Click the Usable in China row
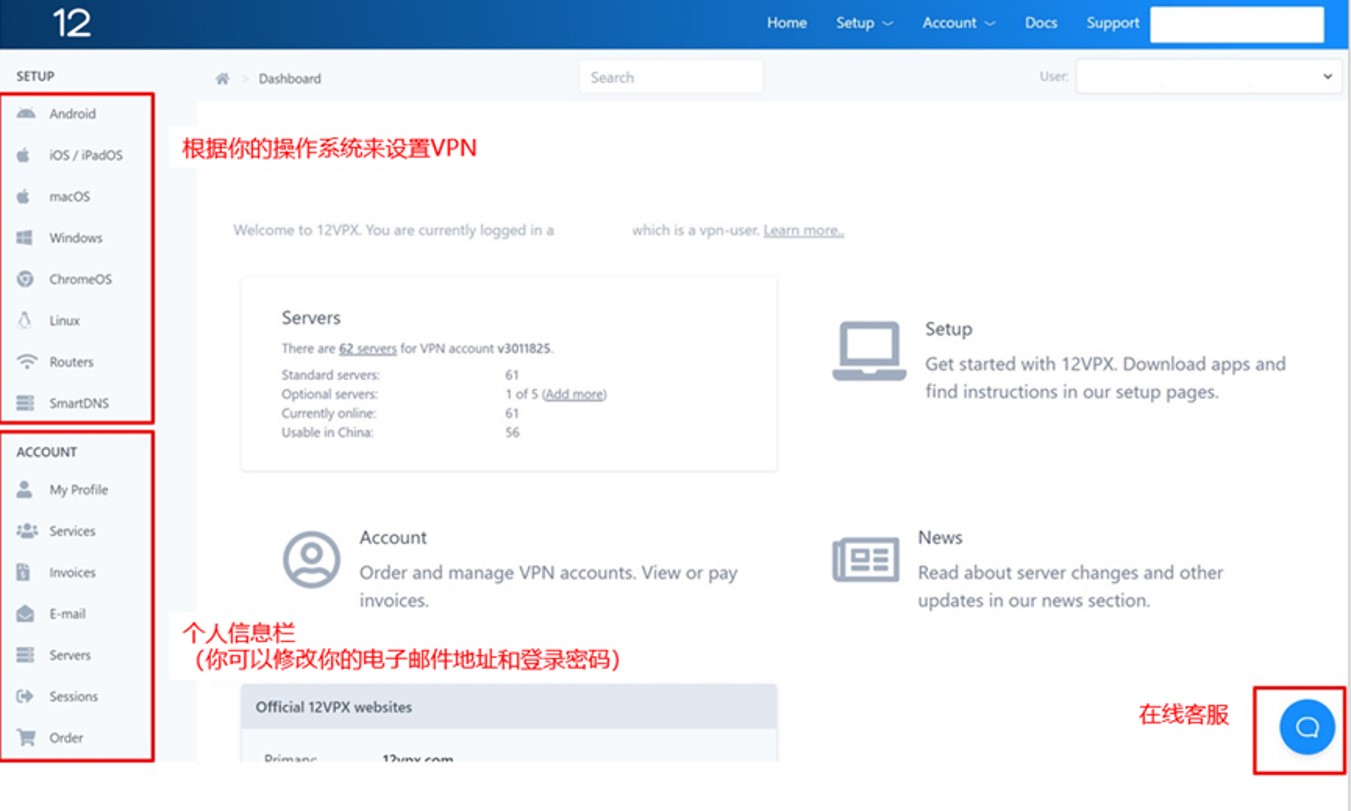Viewport: 1351px width, 811px height. [401, 433]
